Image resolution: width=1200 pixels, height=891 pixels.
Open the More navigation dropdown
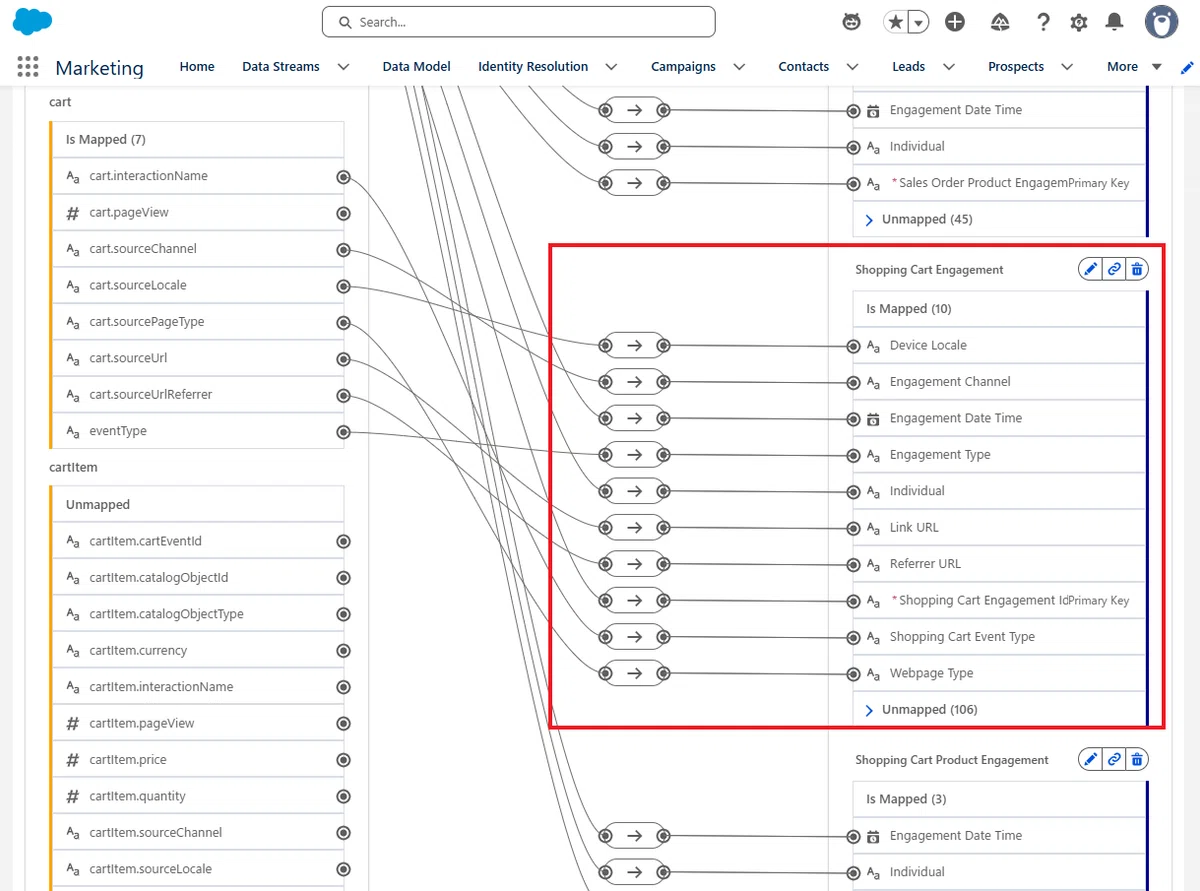click(x=1134, y=67)
